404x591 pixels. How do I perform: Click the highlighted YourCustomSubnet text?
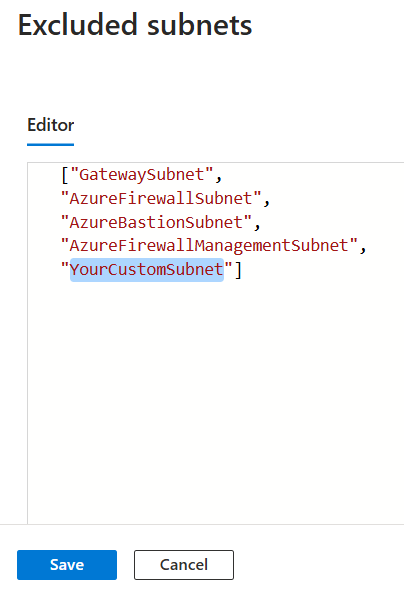click(x=147, y=269)
